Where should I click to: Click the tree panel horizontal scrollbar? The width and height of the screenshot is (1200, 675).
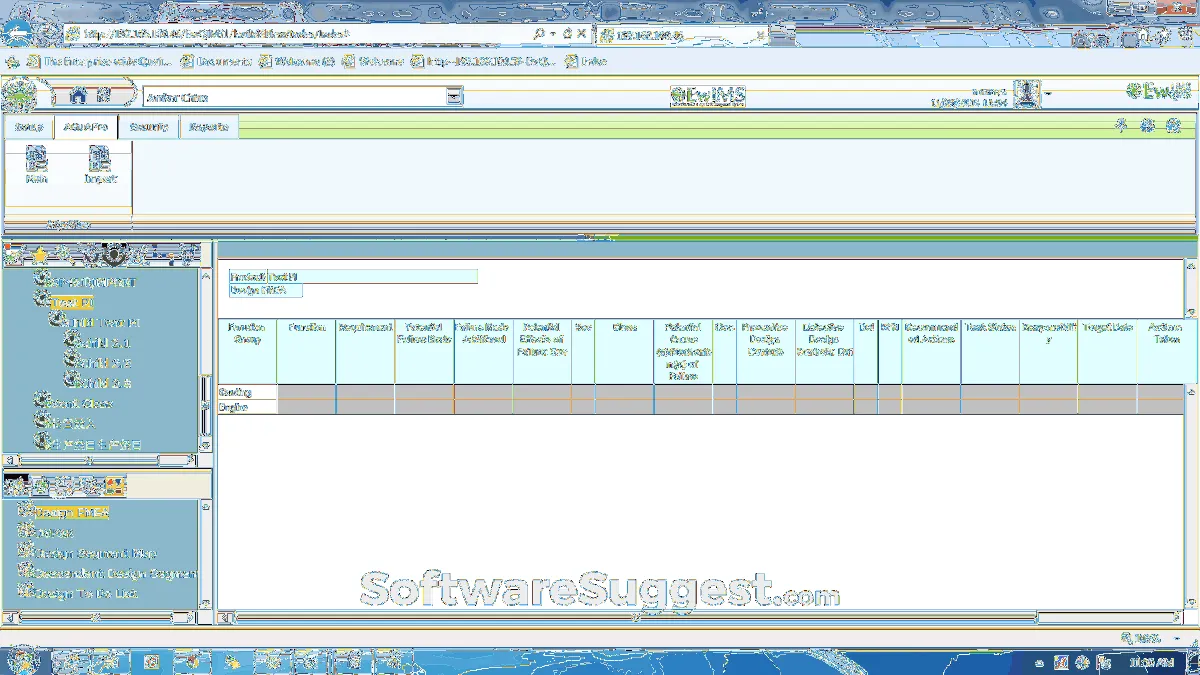(103, 460)
